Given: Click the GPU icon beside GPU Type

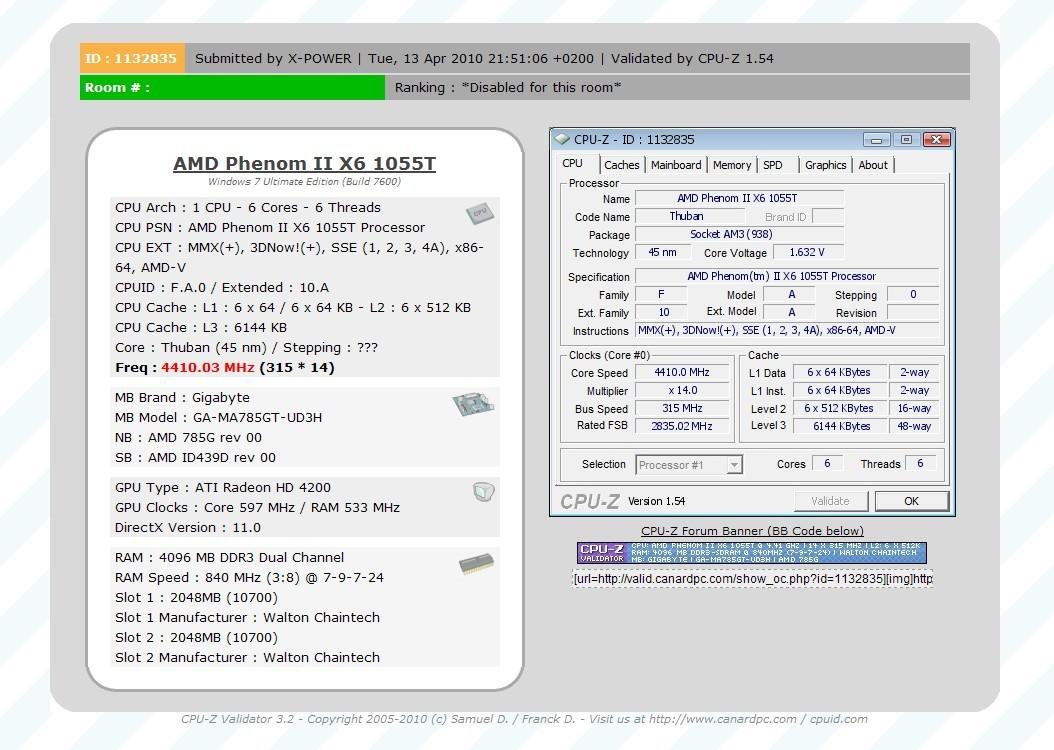Looking at the screenshot, I should click(x=484, y=491).
